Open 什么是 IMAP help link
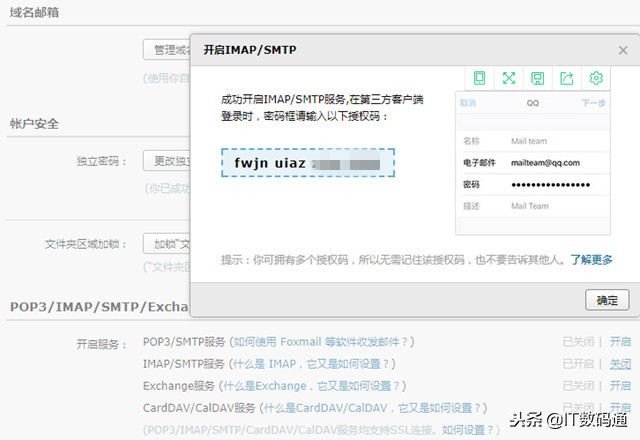Image resolution: width=640 pixels, height=440 pixels. pyautogui.click(x=311, y=364)
